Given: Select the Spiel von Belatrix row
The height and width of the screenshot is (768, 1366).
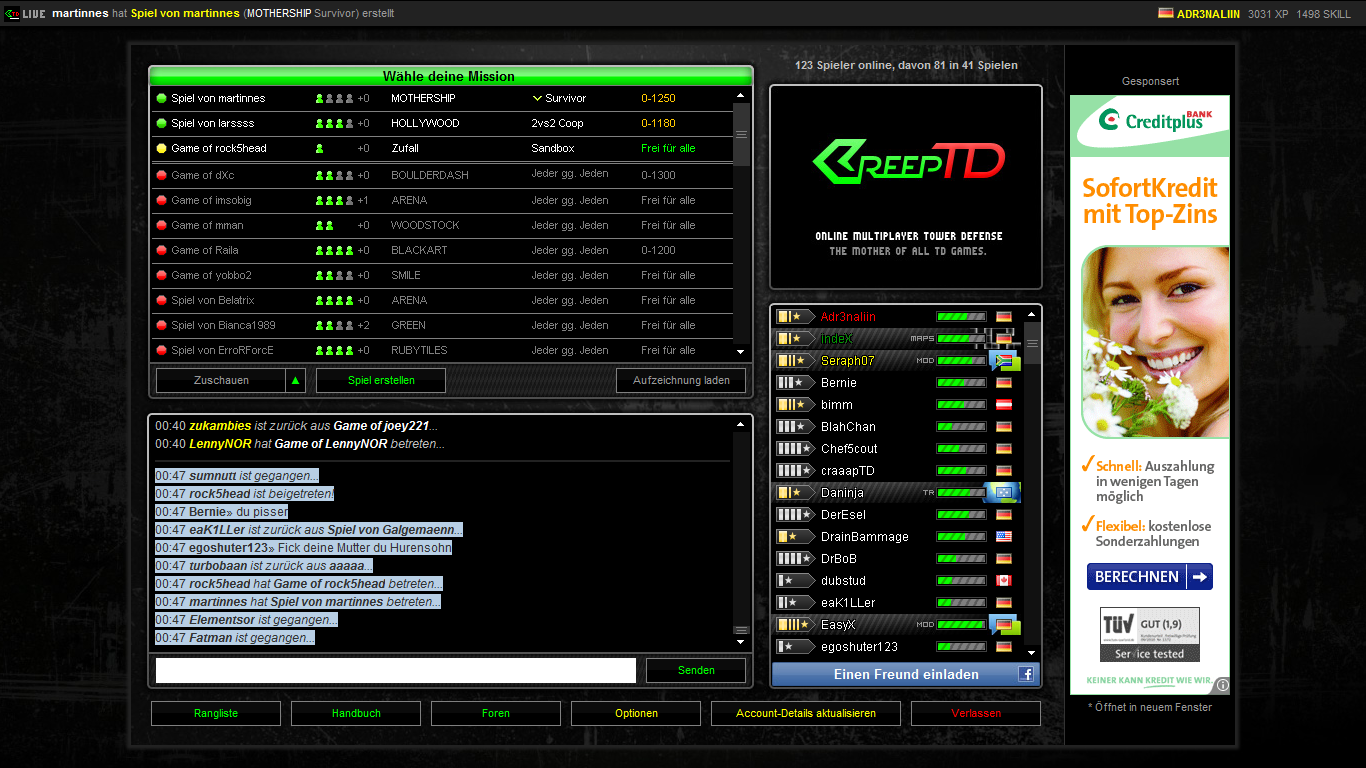Looking at the screenshot, I should coord(442,300).
